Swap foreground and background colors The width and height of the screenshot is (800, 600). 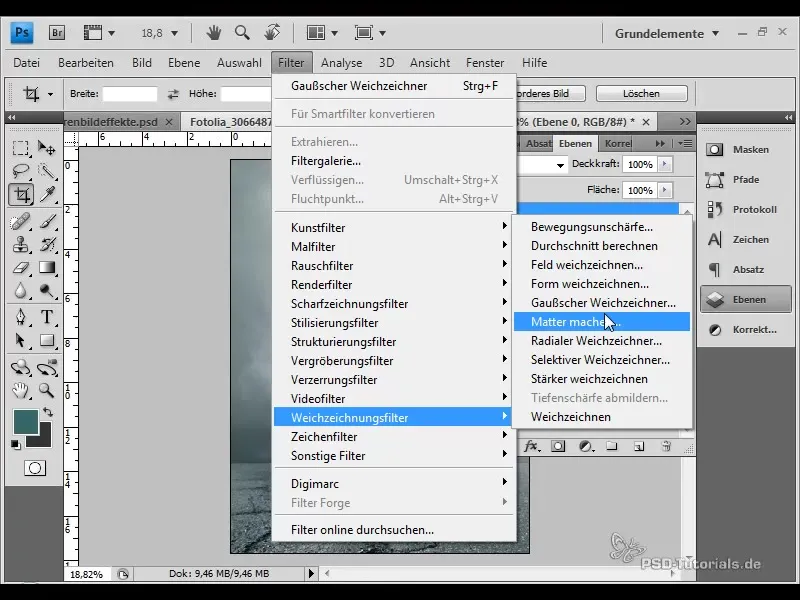click(x=48, y=411)
